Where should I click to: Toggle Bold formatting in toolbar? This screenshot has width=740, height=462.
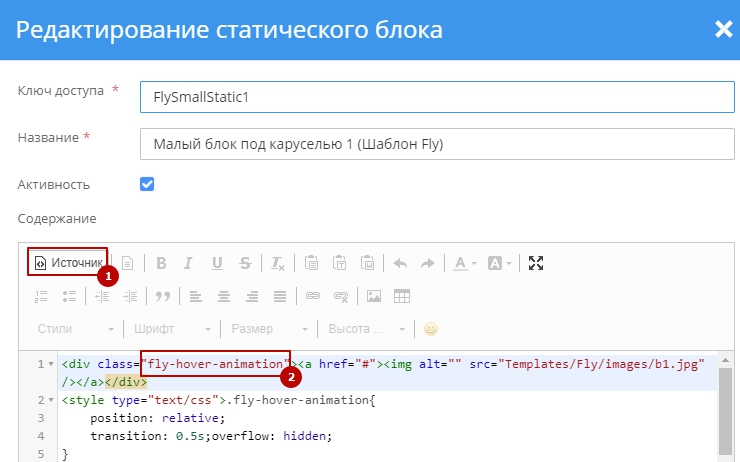[160, 263]
